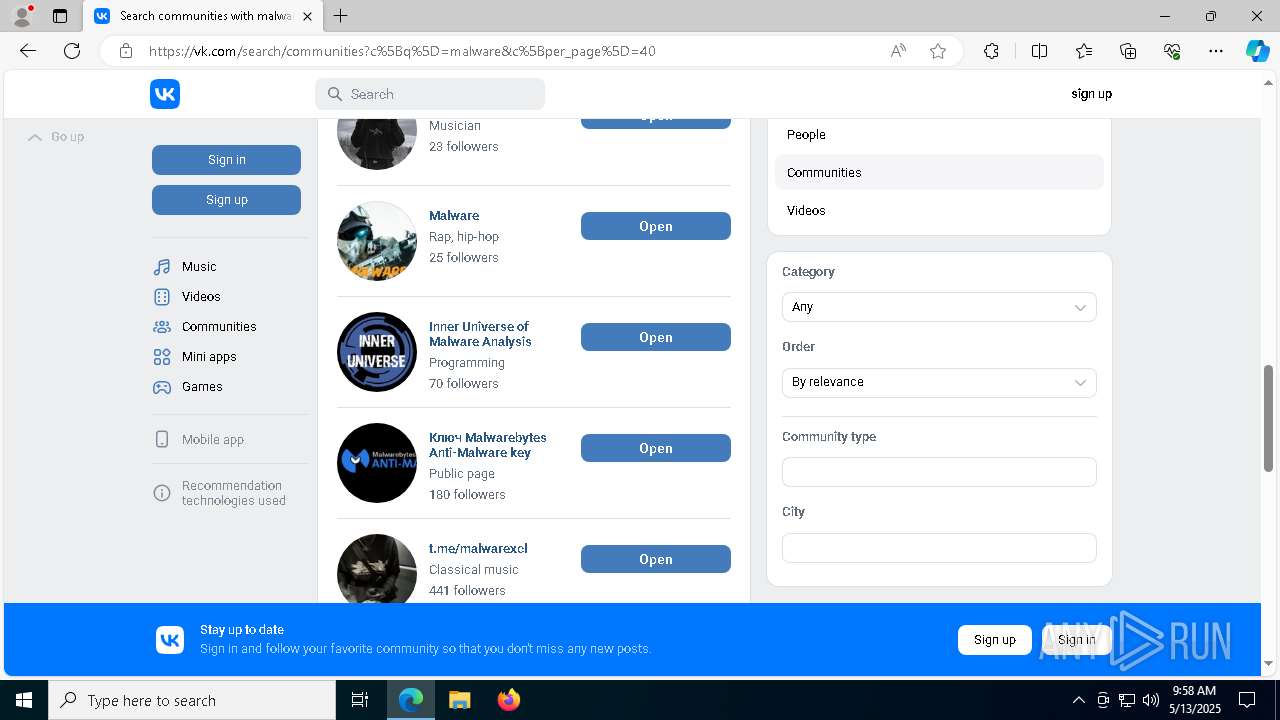Select the People search filter
The height and width of the screenshot is (720, 1280).
939,135
